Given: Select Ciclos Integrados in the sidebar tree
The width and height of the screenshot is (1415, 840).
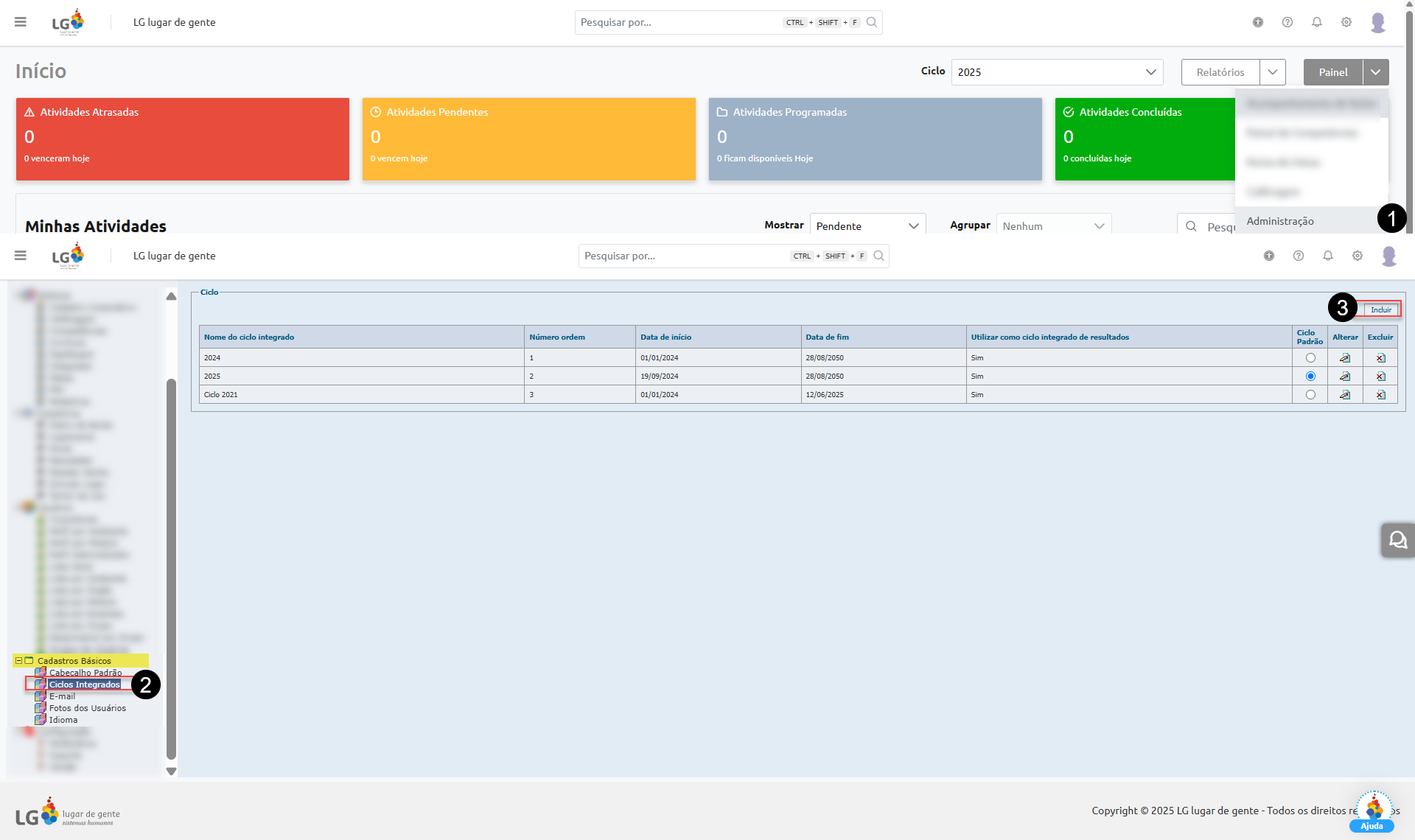Looking at the screenshot, I should pyautogui.click(x=83, y=685).
